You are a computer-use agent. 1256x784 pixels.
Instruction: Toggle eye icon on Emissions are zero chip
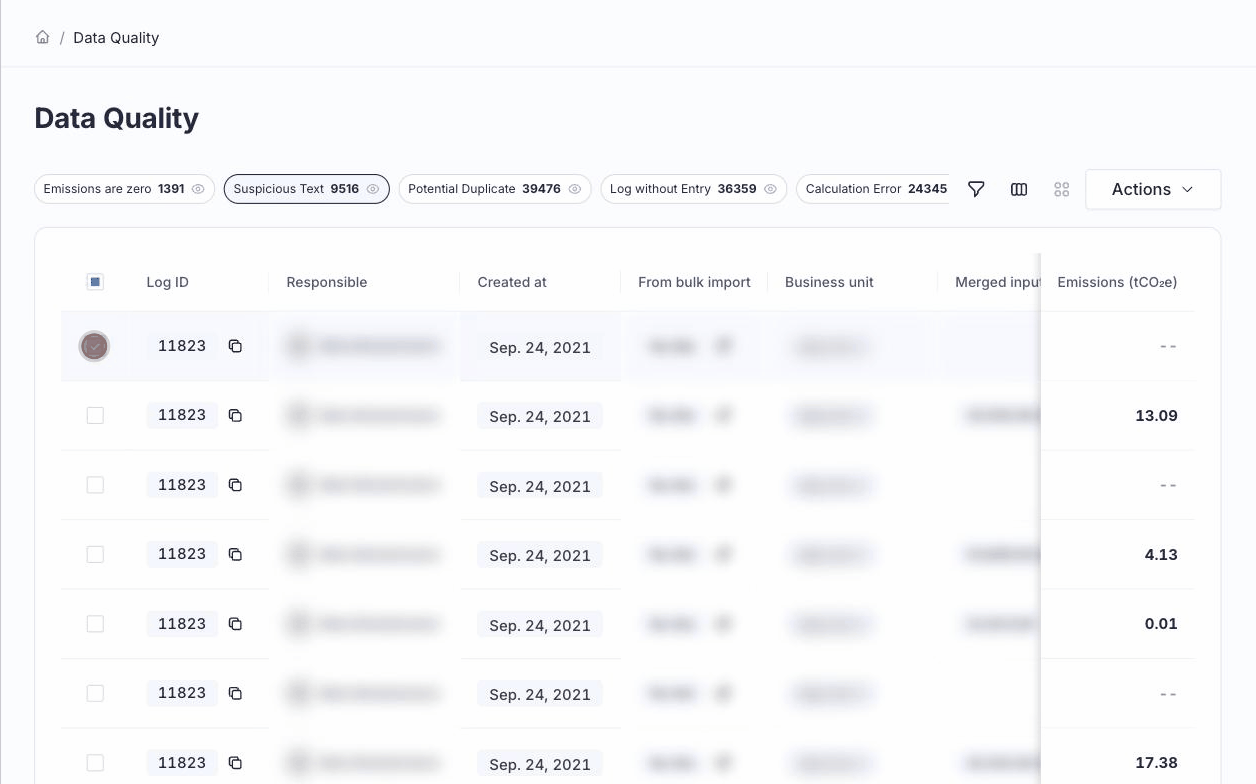(198, 189)
